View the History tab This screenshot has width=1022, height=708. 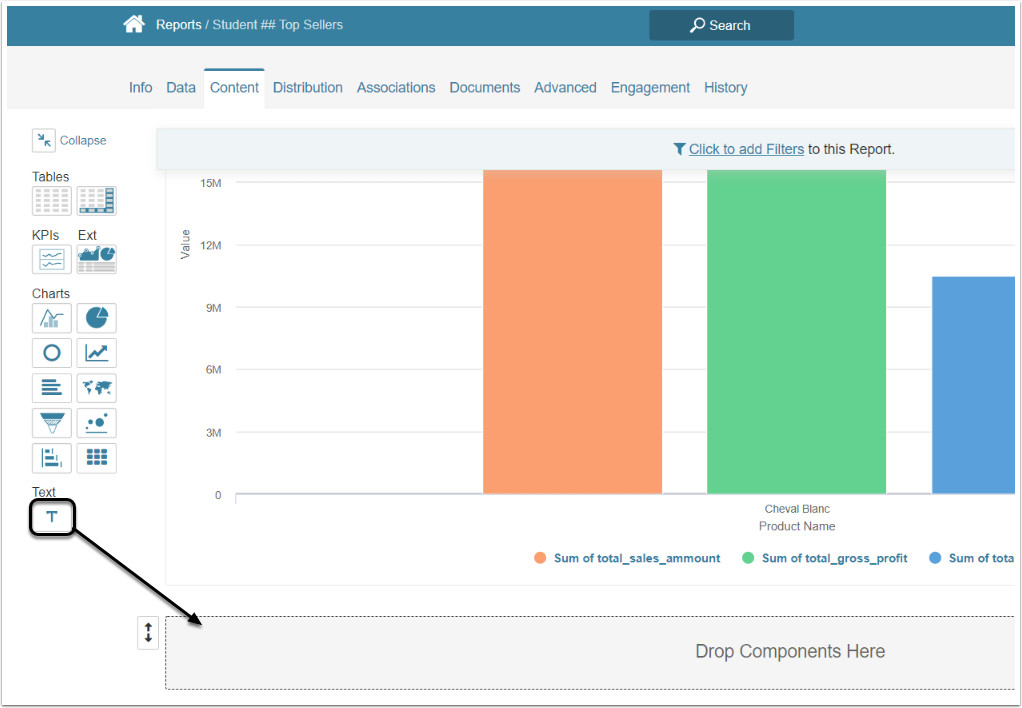725,87
